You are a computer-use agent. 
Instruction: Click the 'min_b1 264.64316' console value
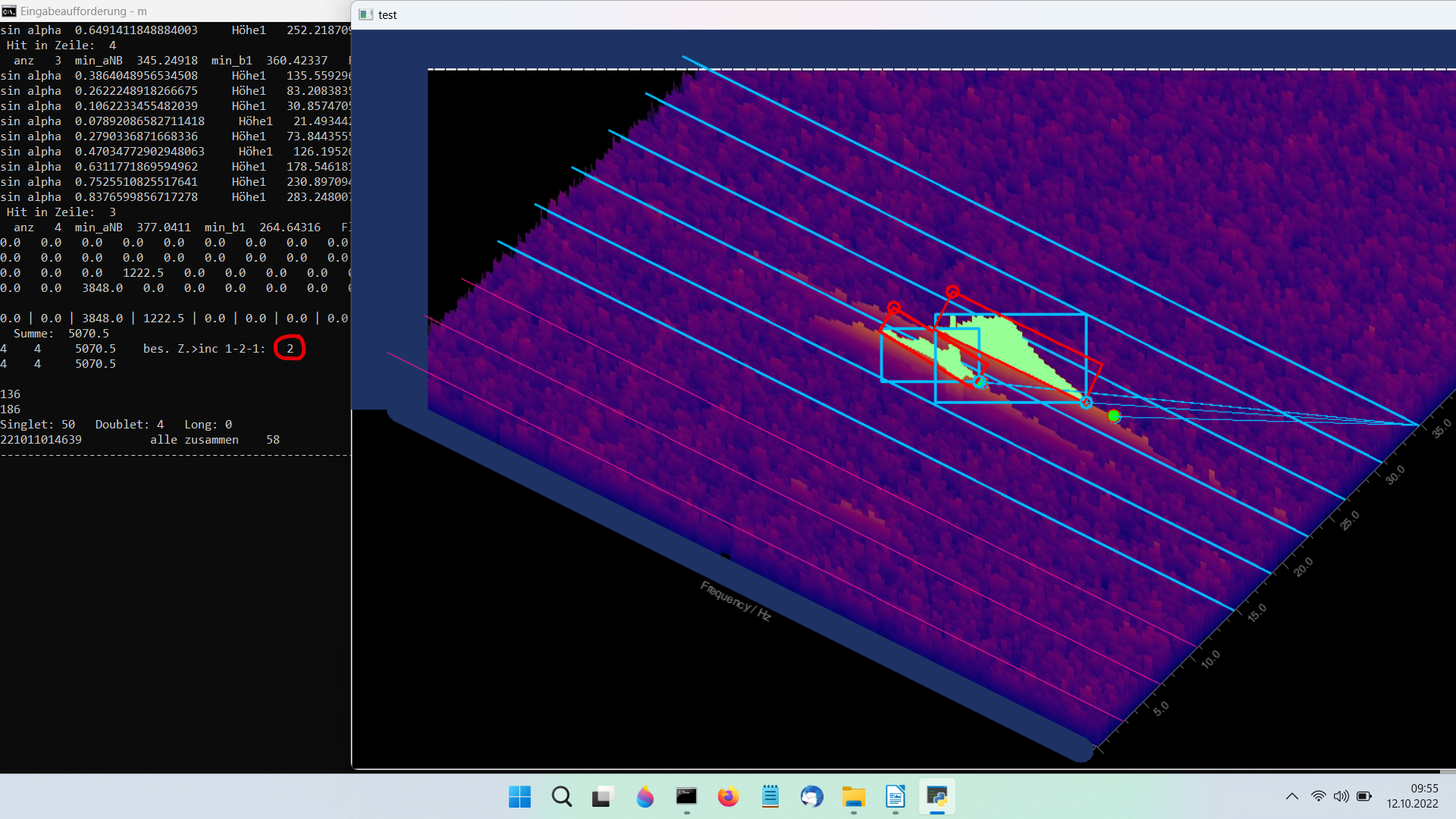coord(263,227)
